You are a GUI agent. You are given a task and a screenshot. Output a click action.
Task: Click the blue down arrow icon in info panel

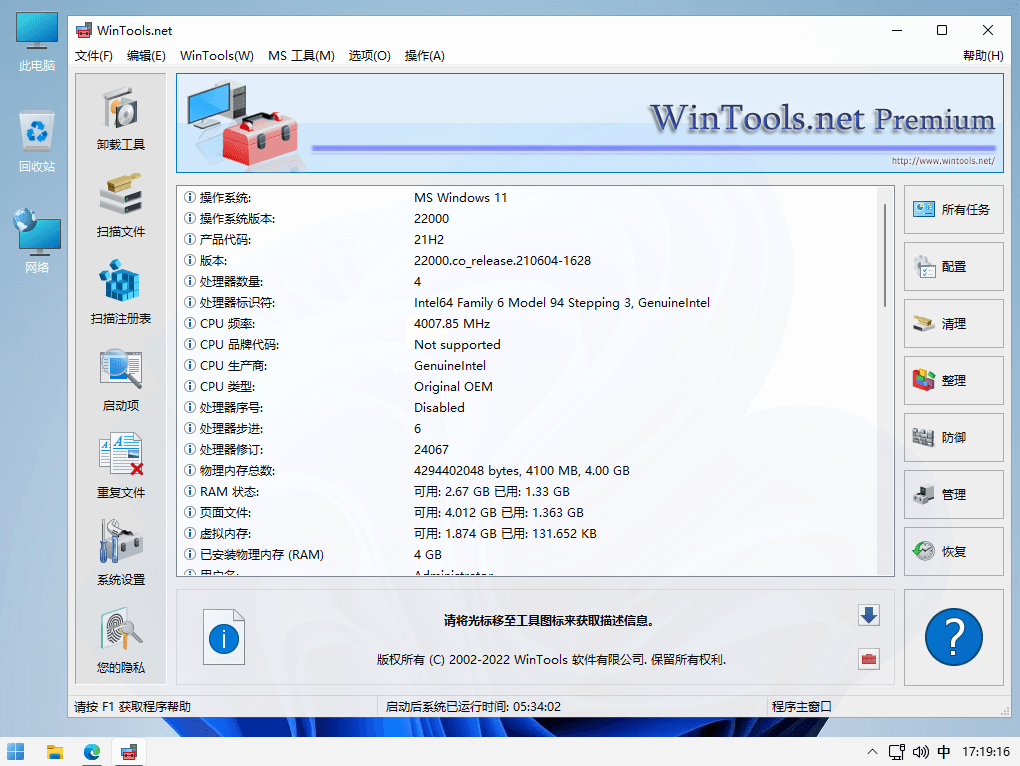pyautogui.click(x=869, y=615)
